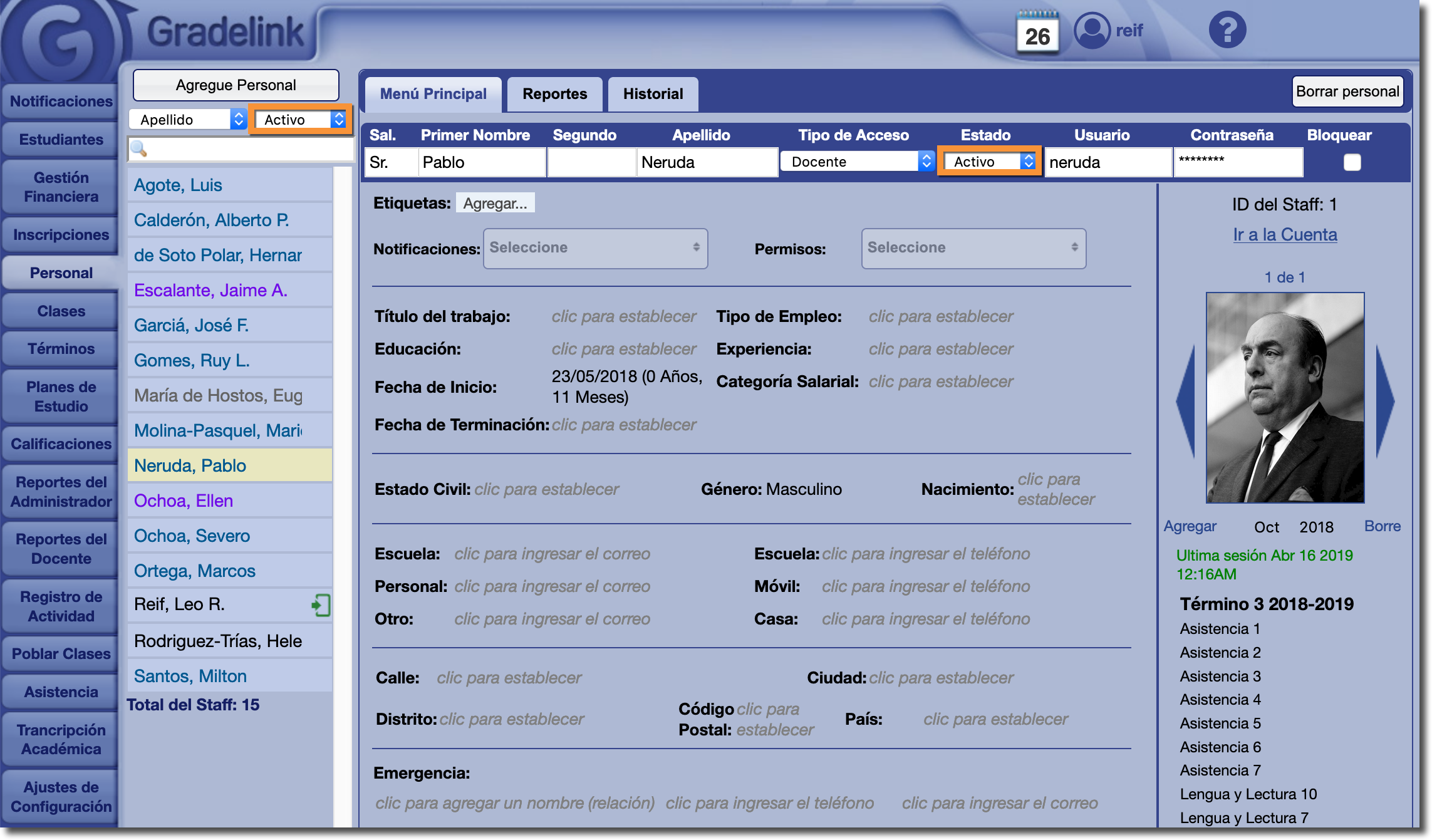Switch to the Historial tab
The image size is (1432, 840).
click(x=653, y=94)
